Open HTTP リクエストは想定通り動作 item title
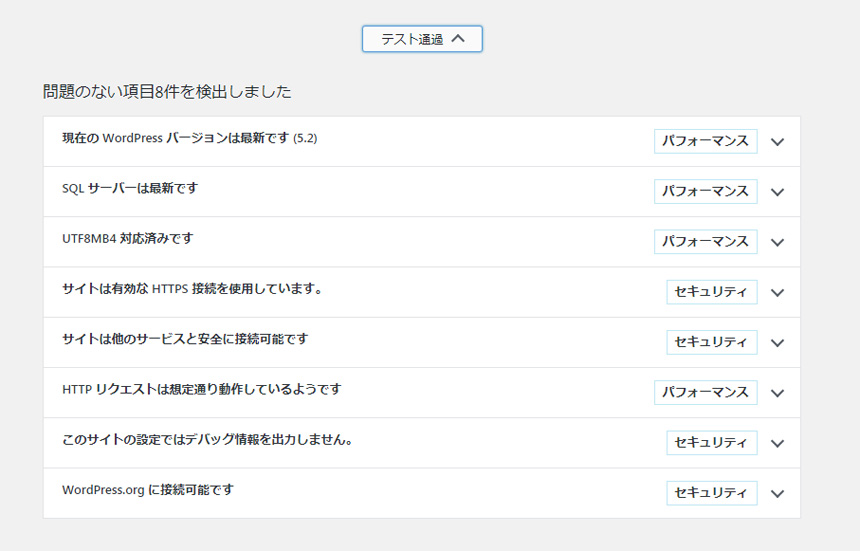Viewport: 860px width, 551px height. point(202,390)
